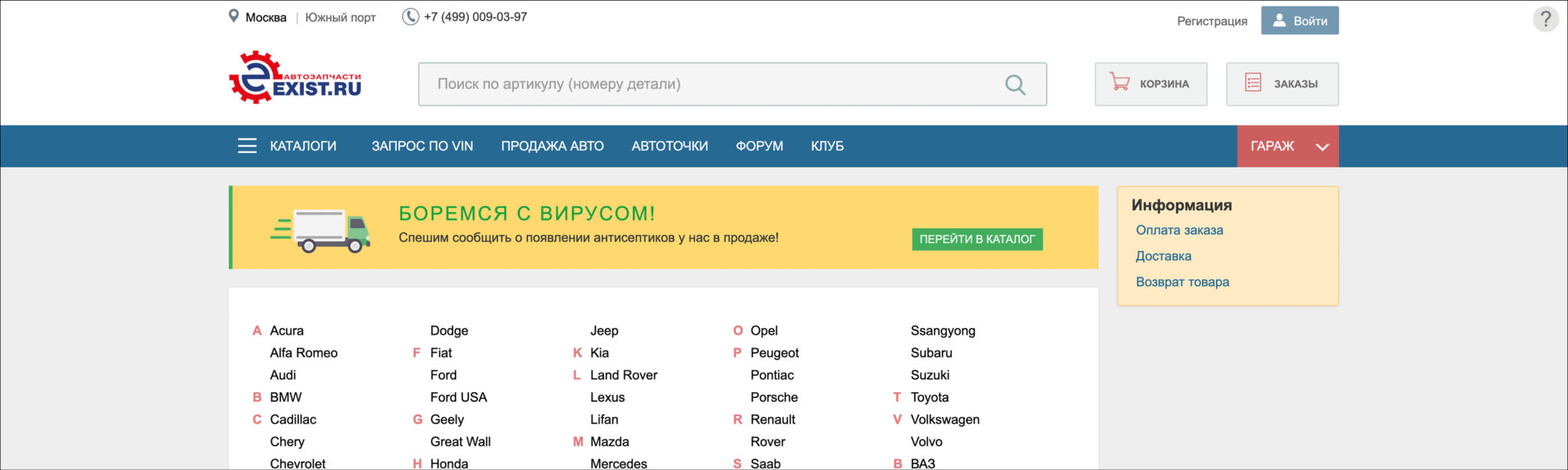Click the Гараж red button label
This screenshot has height=470, width=1568.
tap(1272, 146)
